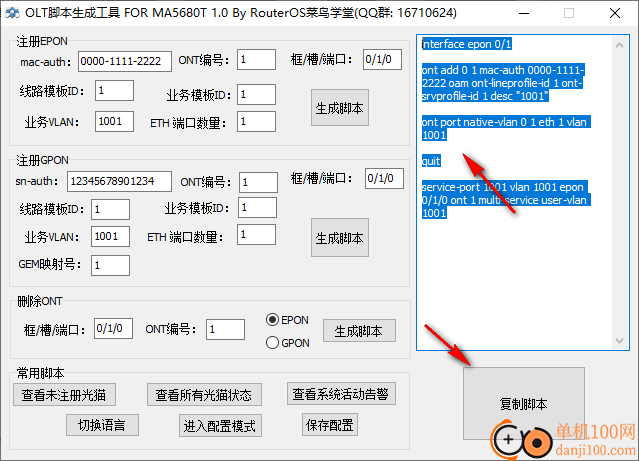
Task: Click the 进入配置模式 button
Action: click(220, 426)
